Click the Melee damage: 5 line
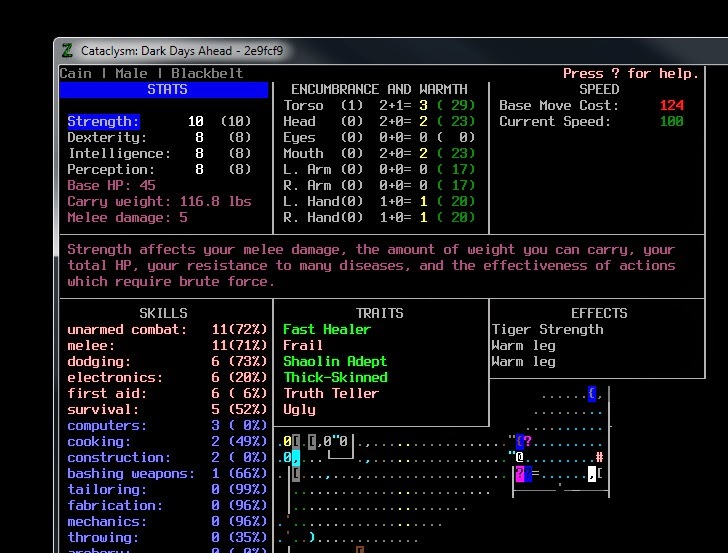This screenshot has width=728, height=553. click(x=127, y=217)
